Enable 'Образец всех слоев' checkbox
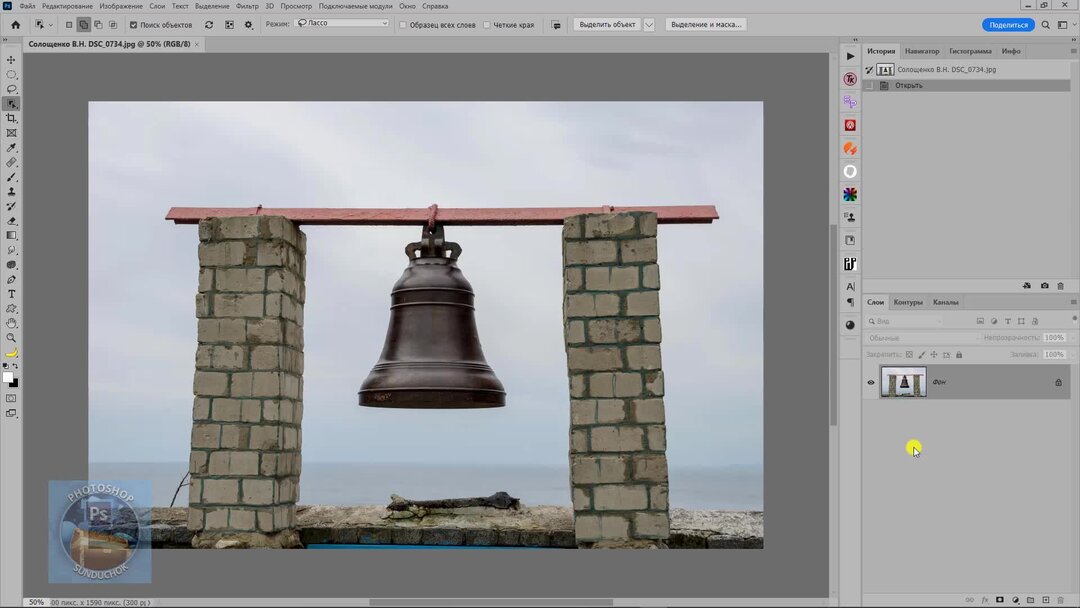Image resolution: width=1080 pixels, height=608 pixels. tap(403, 25)
